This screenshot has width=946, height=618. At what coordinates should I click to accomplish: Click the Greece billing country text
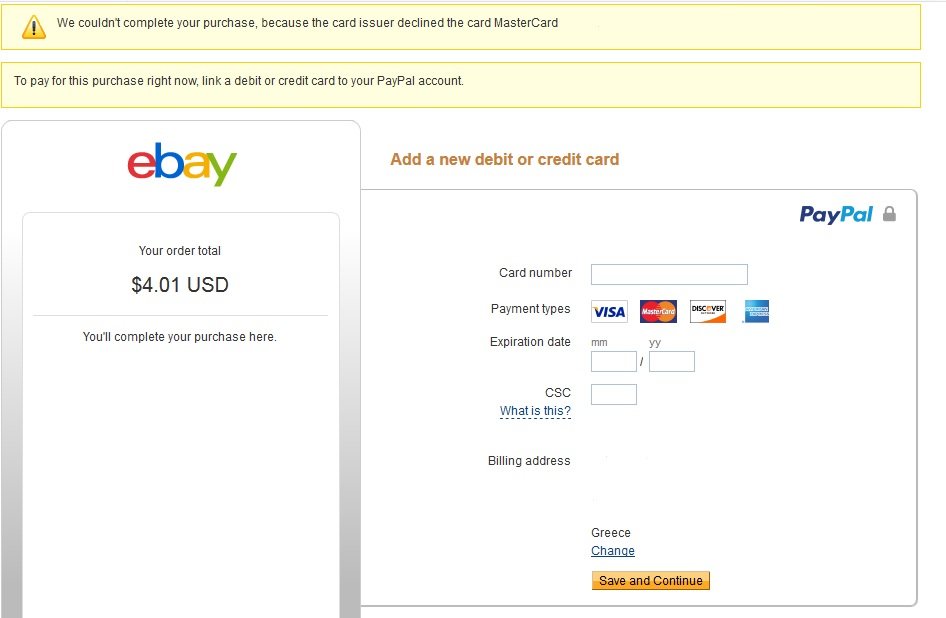point(611,533)
